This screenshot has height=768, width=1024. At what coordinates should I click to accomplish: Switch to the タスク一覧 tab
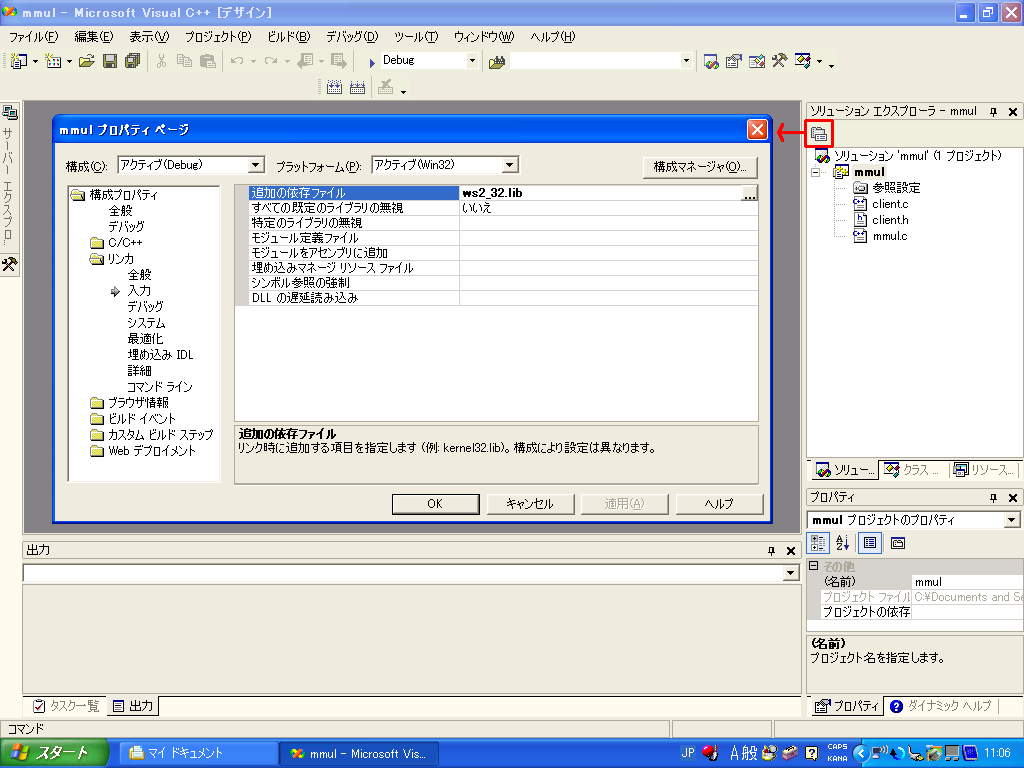pyautogui.click(x=66, y=706)
